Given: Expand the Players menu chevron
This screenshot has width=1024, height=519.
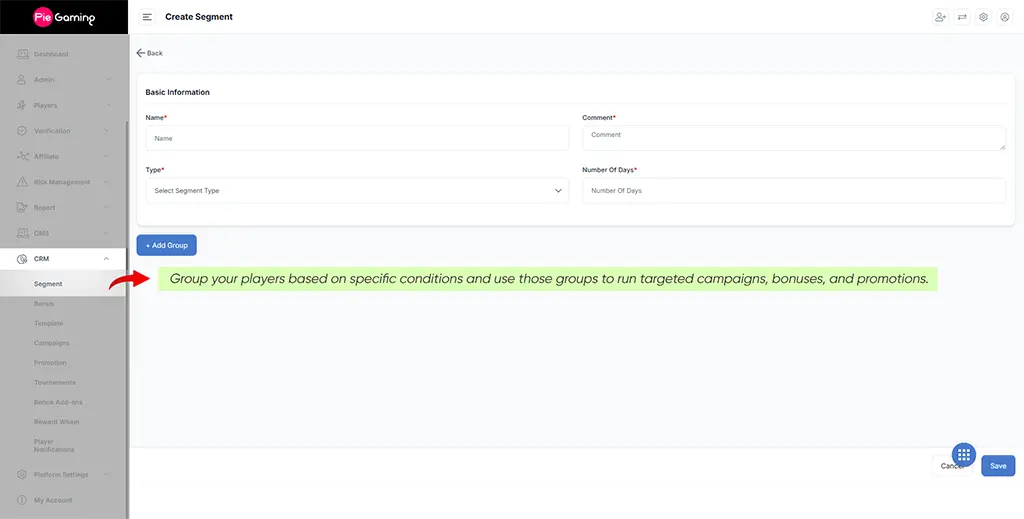Looking at the screenshot, I should 107,105.
